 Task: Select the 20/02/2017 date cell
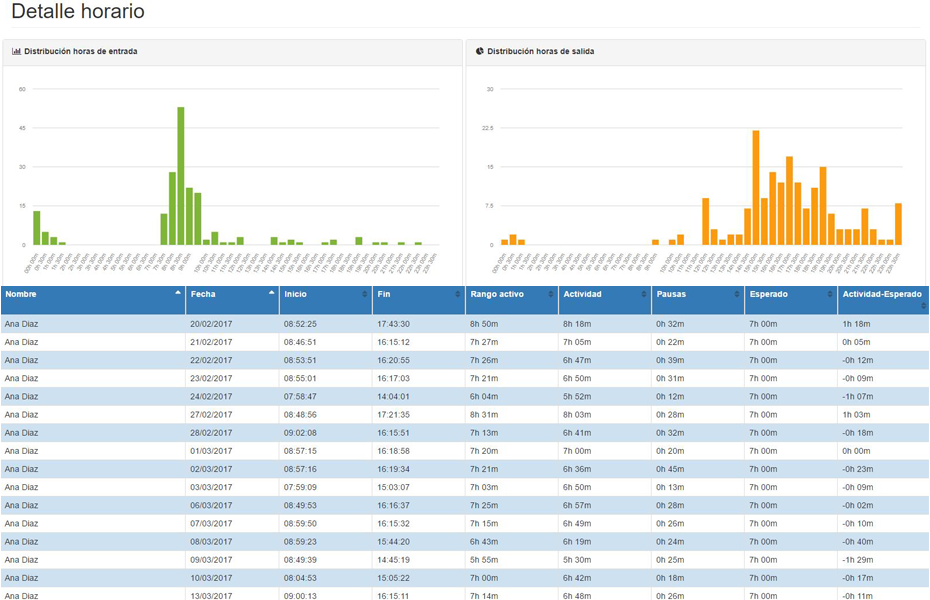211,324
